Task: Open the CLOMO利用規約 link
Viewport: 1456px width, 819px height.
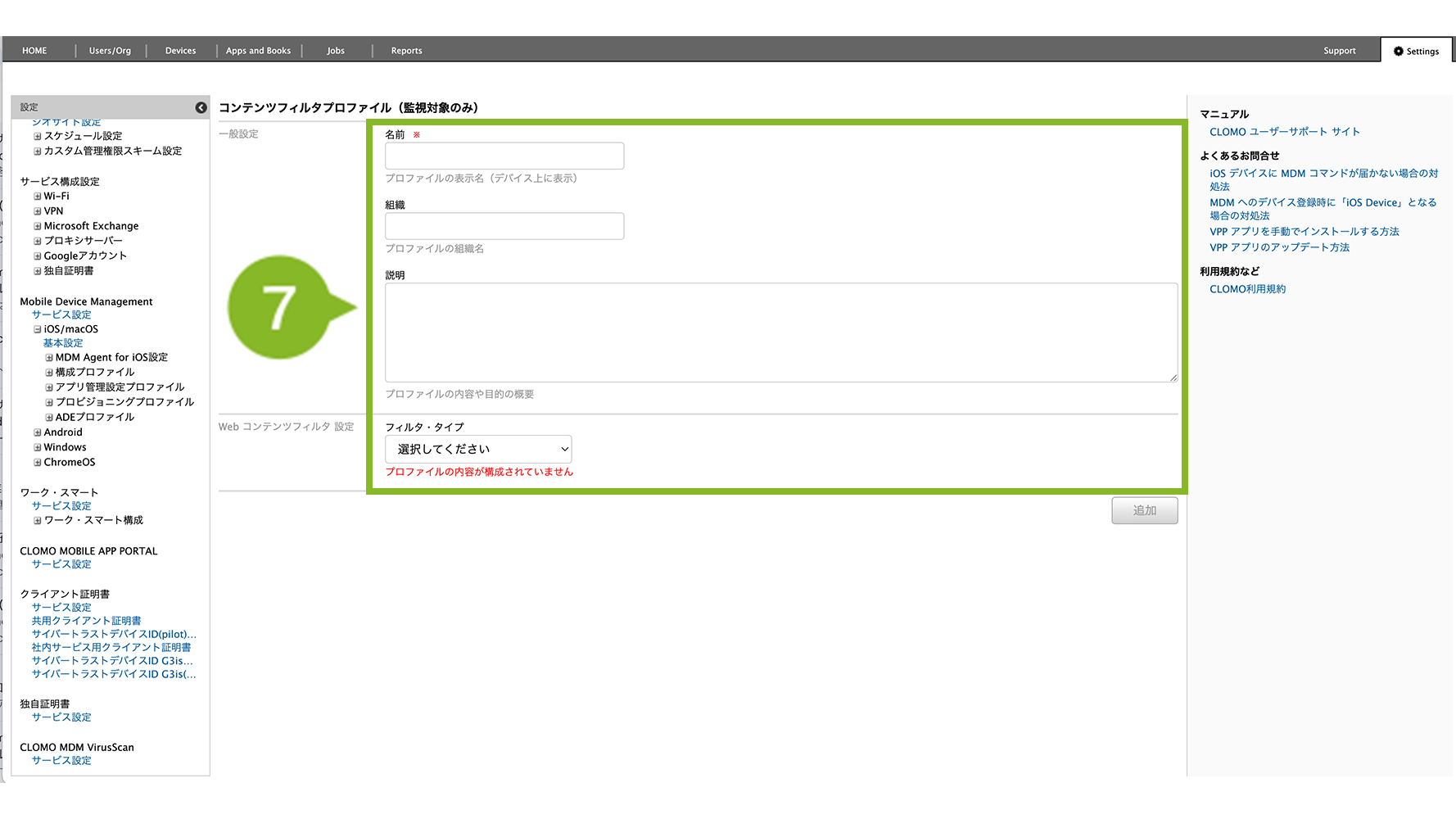Action: point(1247,289)
